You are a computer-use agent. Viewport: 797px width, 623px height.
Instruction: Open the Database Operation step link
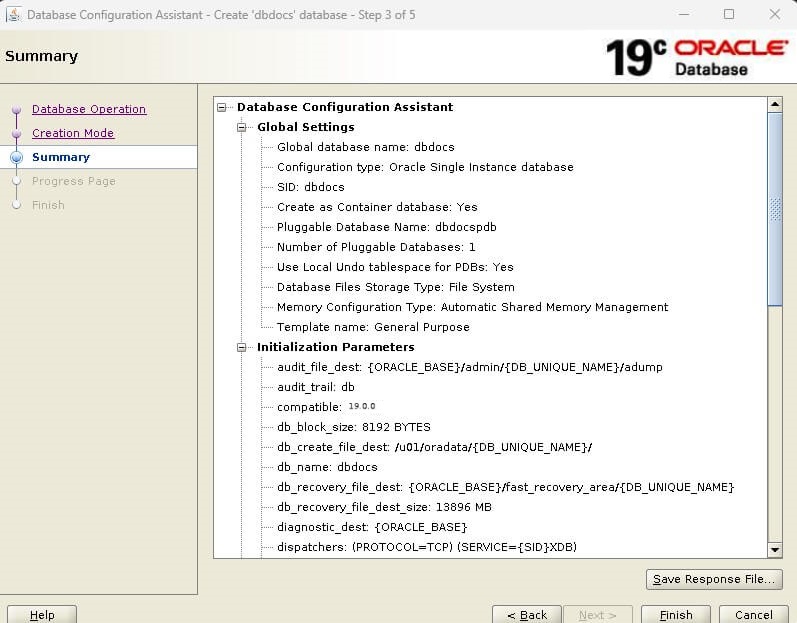tap(89, 109)
